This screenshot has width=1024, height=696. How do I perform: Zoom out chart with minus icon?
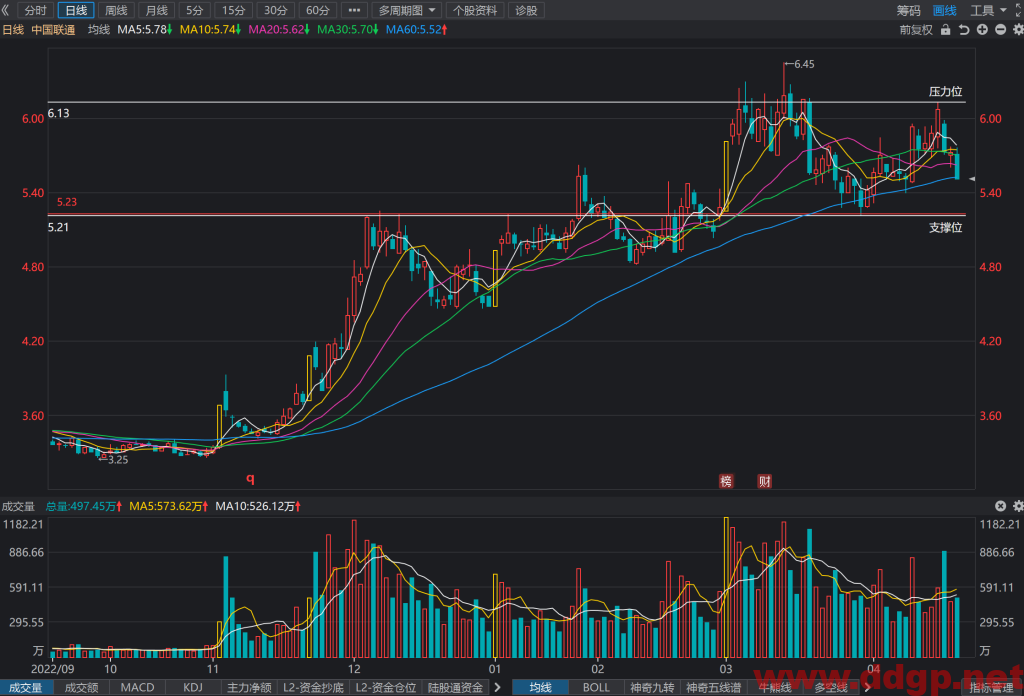[1000, 29]
